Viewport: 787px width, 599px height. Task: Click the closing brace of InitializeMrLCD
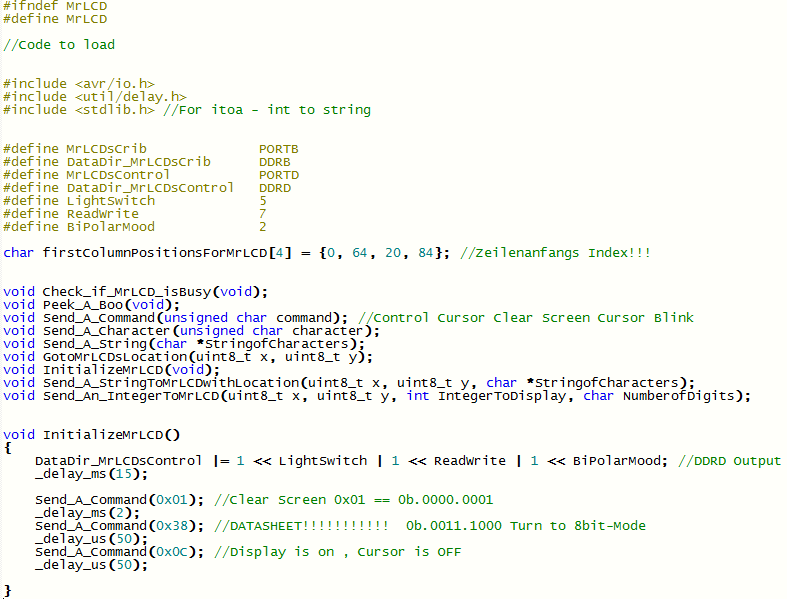tap(7, 591)
